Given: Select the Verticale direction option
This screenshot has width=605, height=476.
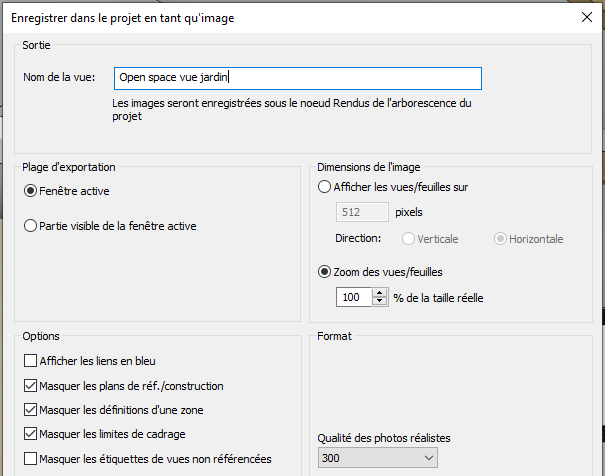Looking at the screenshot, I should pos(408,239).
